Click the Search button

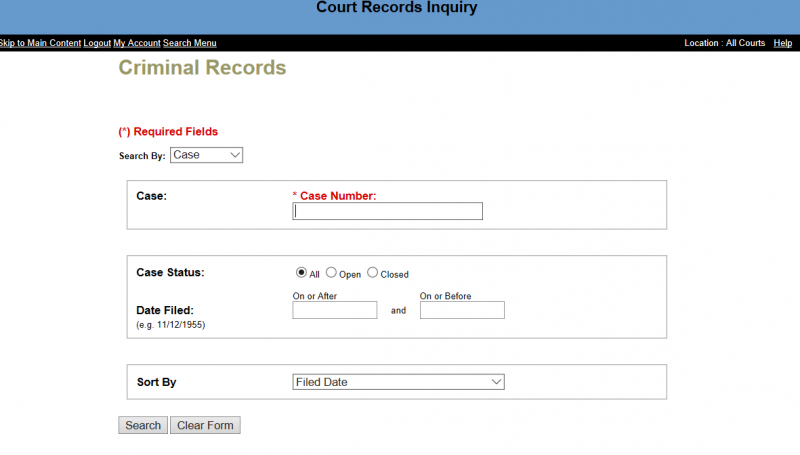(143, 425)
